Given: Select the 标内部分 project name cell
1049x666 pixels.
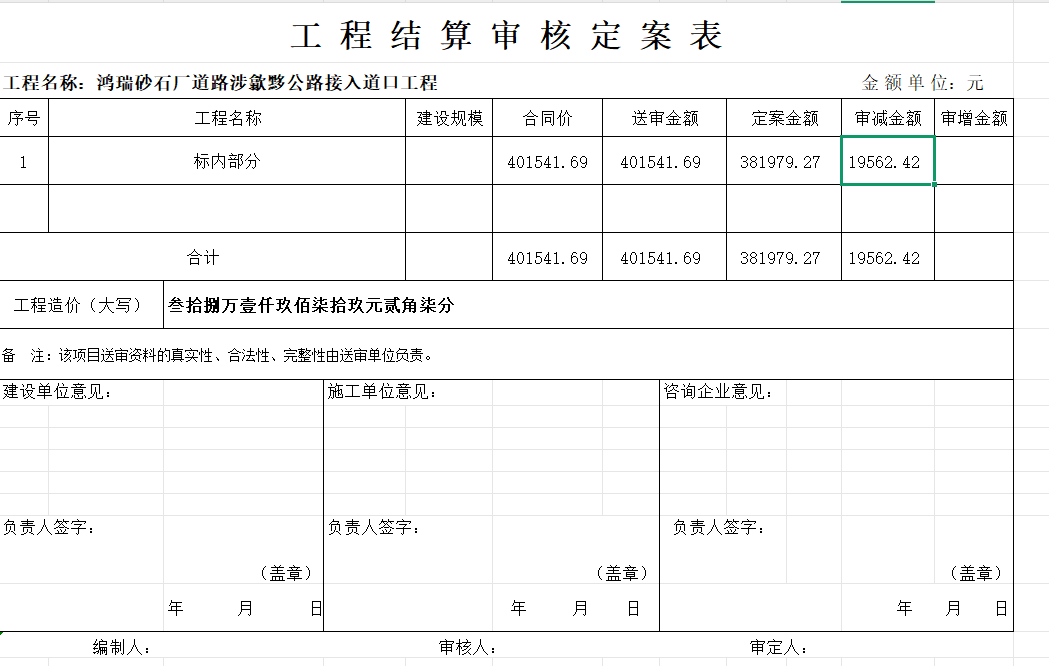Looking at the screenshot, I should coord(226,161).
